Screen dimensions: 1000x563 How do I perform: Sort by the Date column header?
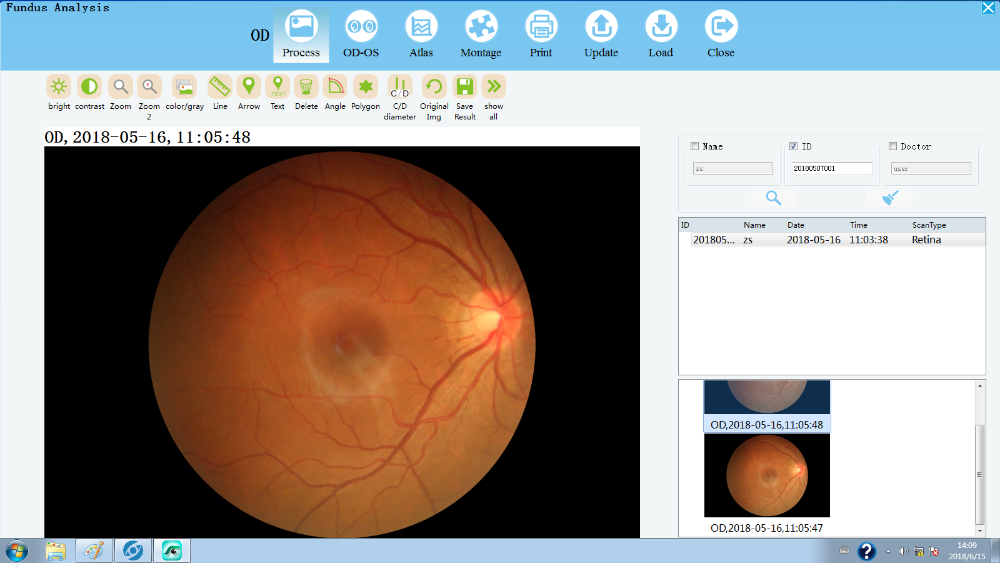pos(796,225)
